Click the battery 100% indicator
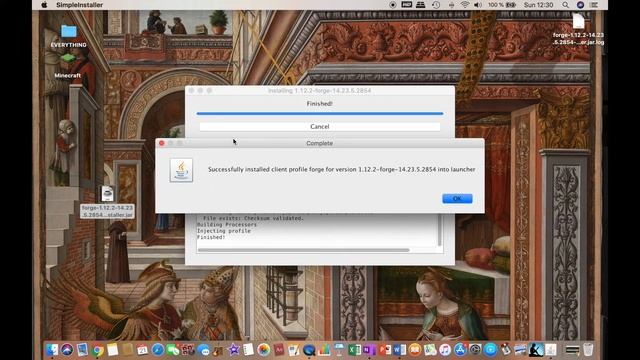The image size is (640, 360). pos(502,5)
